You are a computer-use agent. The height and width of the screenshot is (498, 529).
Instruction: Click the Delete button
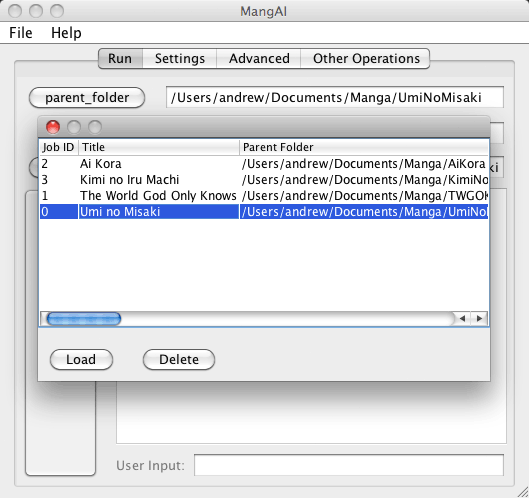click(179, 359)
